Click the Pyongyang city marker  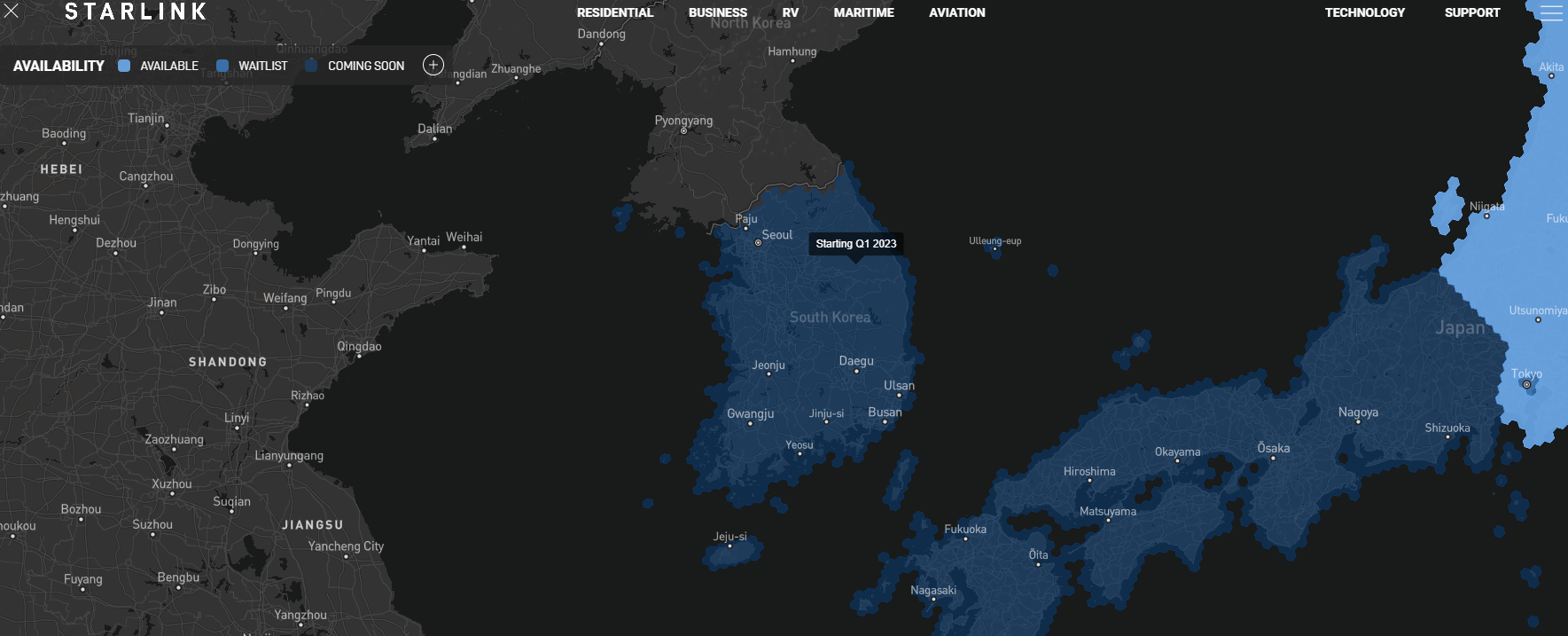[683, 131]
